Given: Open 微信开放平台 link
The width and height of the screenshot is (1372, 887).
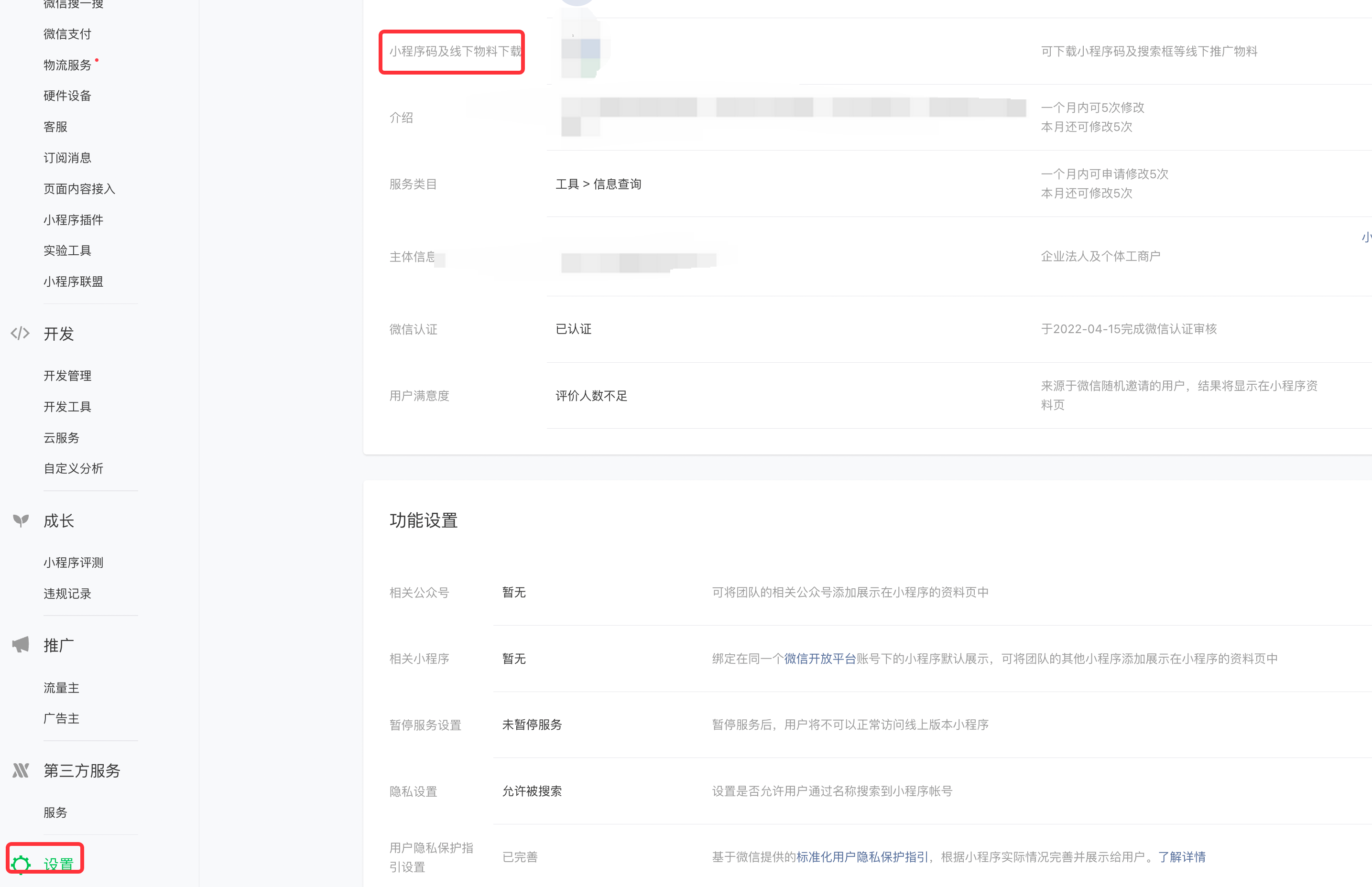Looking at the screenshot, I should point(820,659).
